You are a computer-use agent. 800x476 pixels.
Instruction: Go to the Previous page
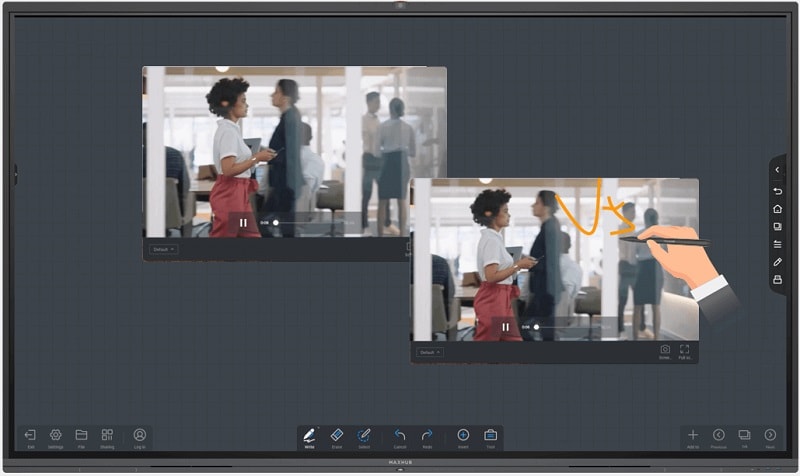click(x=719, y=435)
